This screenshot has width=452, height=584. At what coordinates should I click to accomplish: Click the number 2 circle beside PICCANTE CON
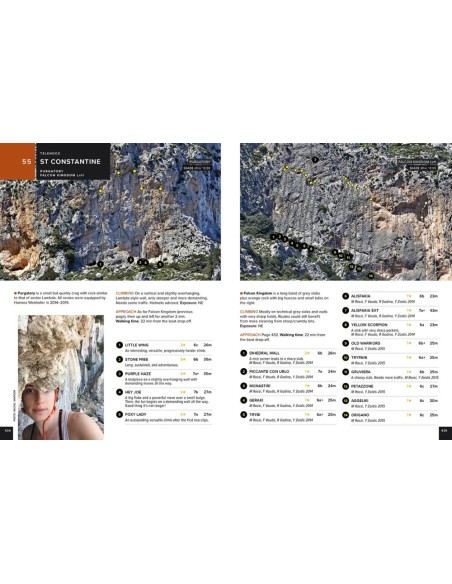click(244, 372)
